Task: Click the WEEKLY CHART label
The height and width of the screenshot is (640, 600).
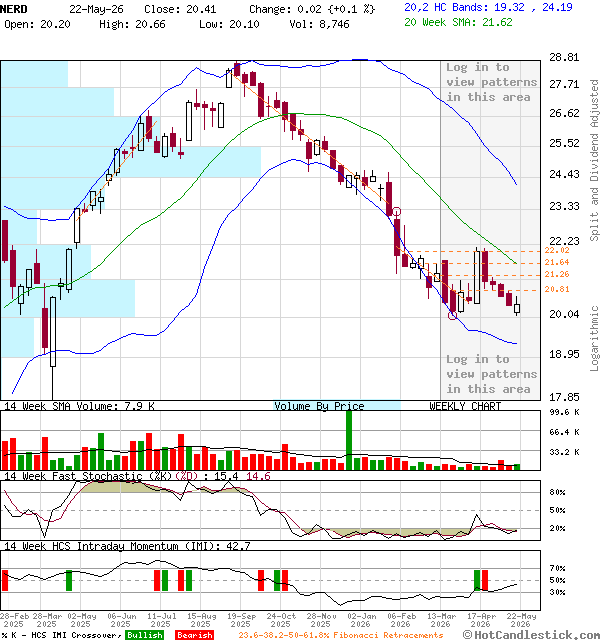Action: point(465,406)
